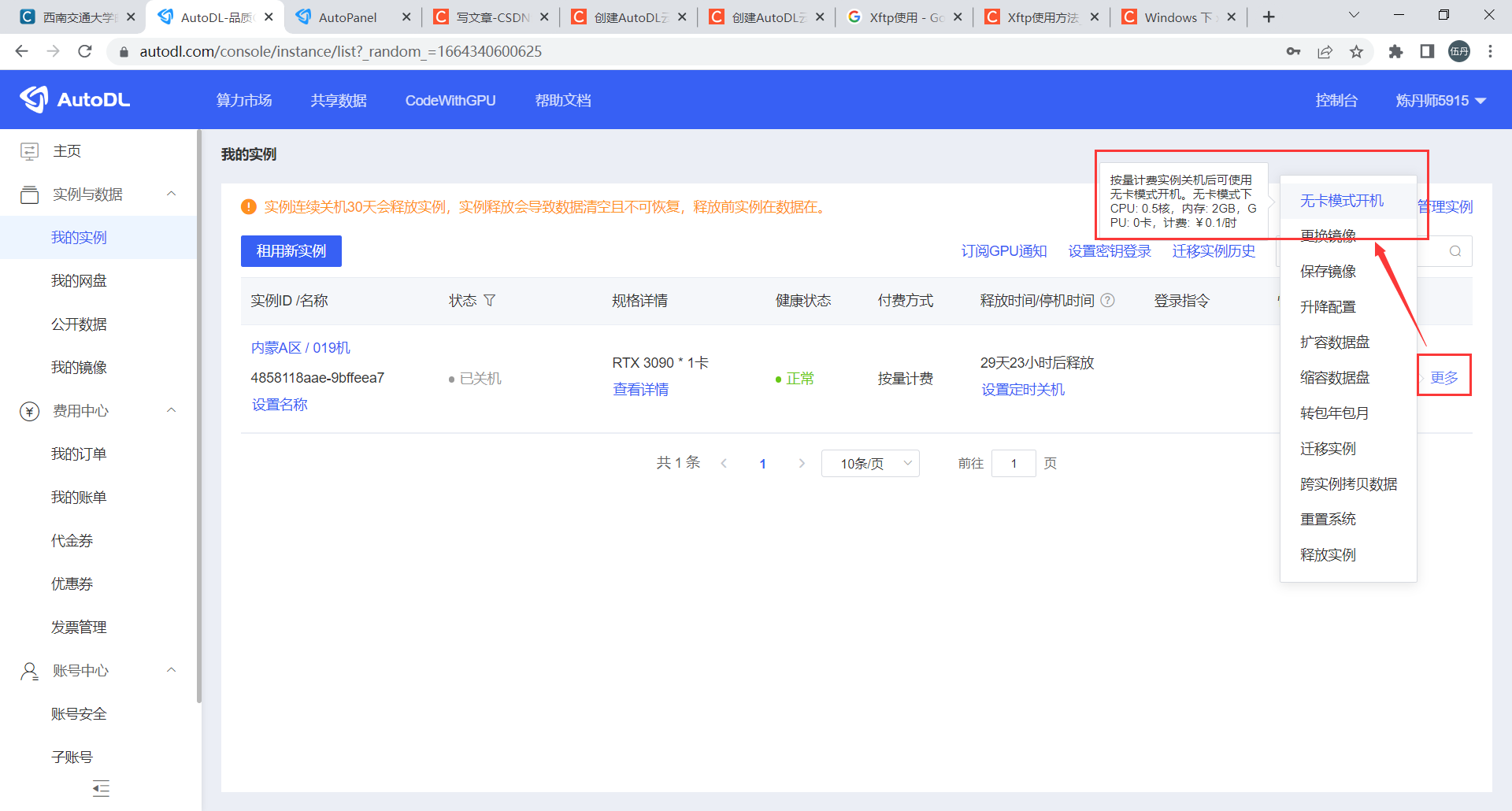Image resolution: width=1512 pixels, height=811 pixels.
Task: Collapse the 费用中心 sidebar section
Action: click(171, 410)
